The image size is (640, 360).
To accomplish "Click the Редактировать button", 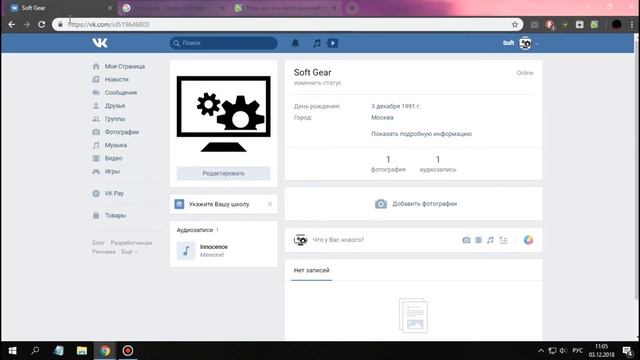I will point(223,173).
